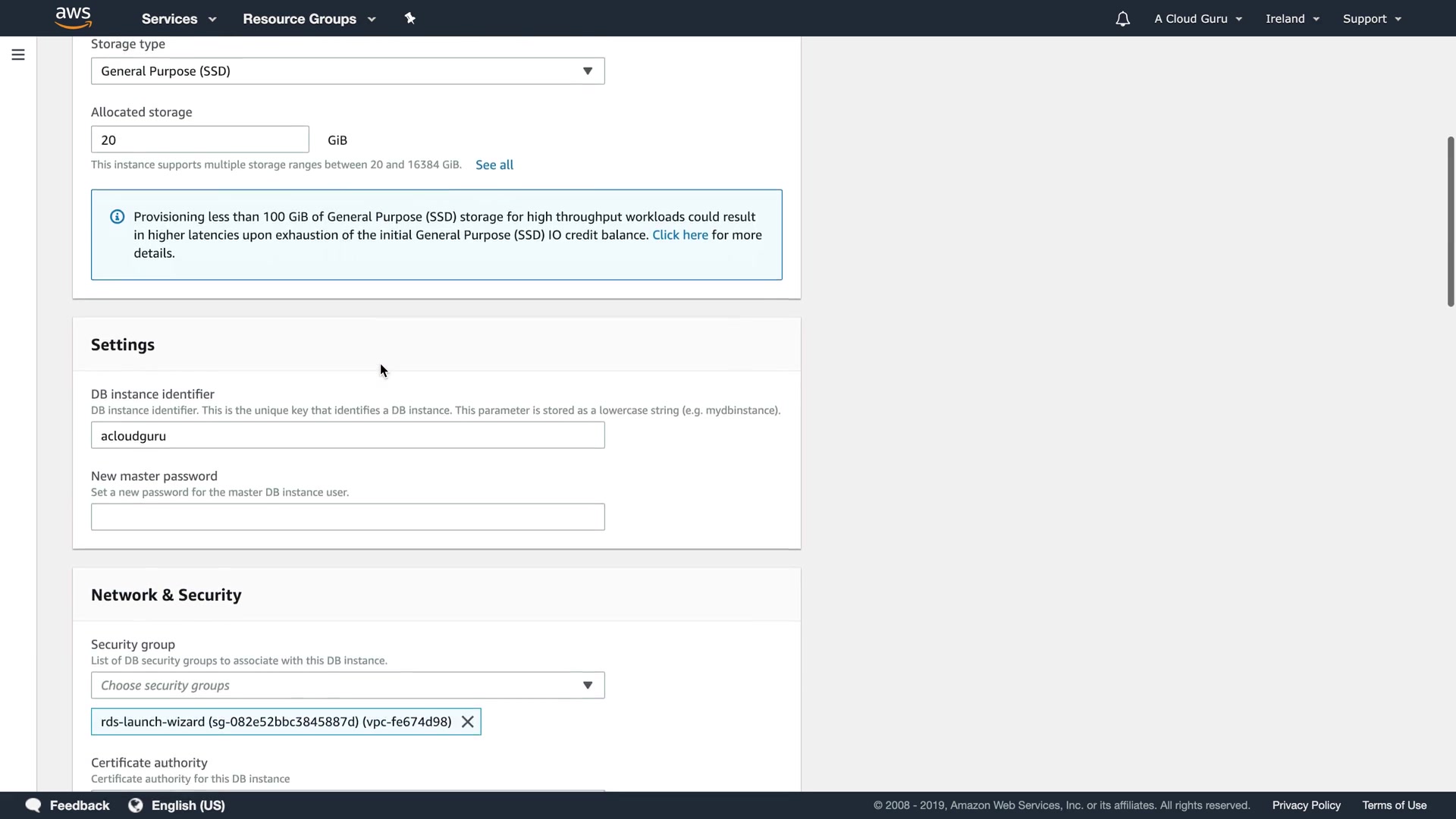
Task: Click the globe language icon
Action: point(136,805)
